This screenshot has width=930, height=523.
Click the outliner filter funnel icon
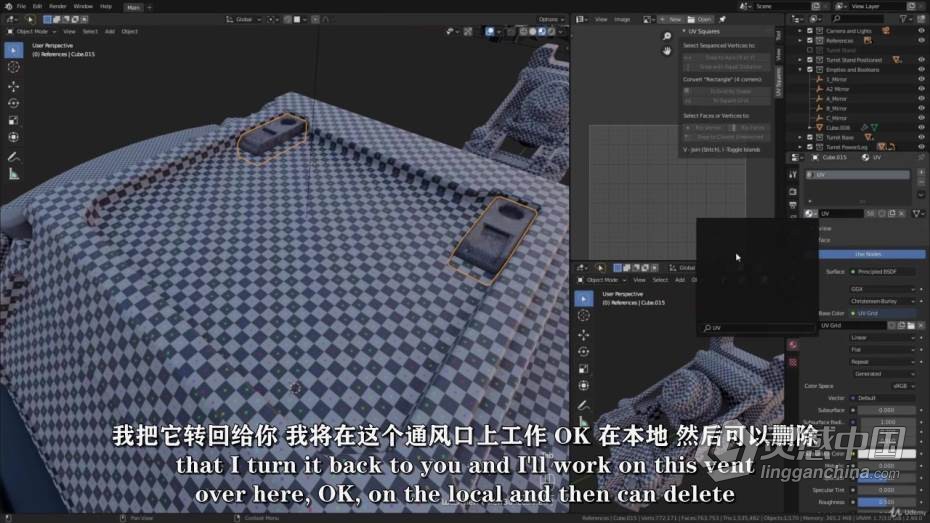[x=903, y=20]
